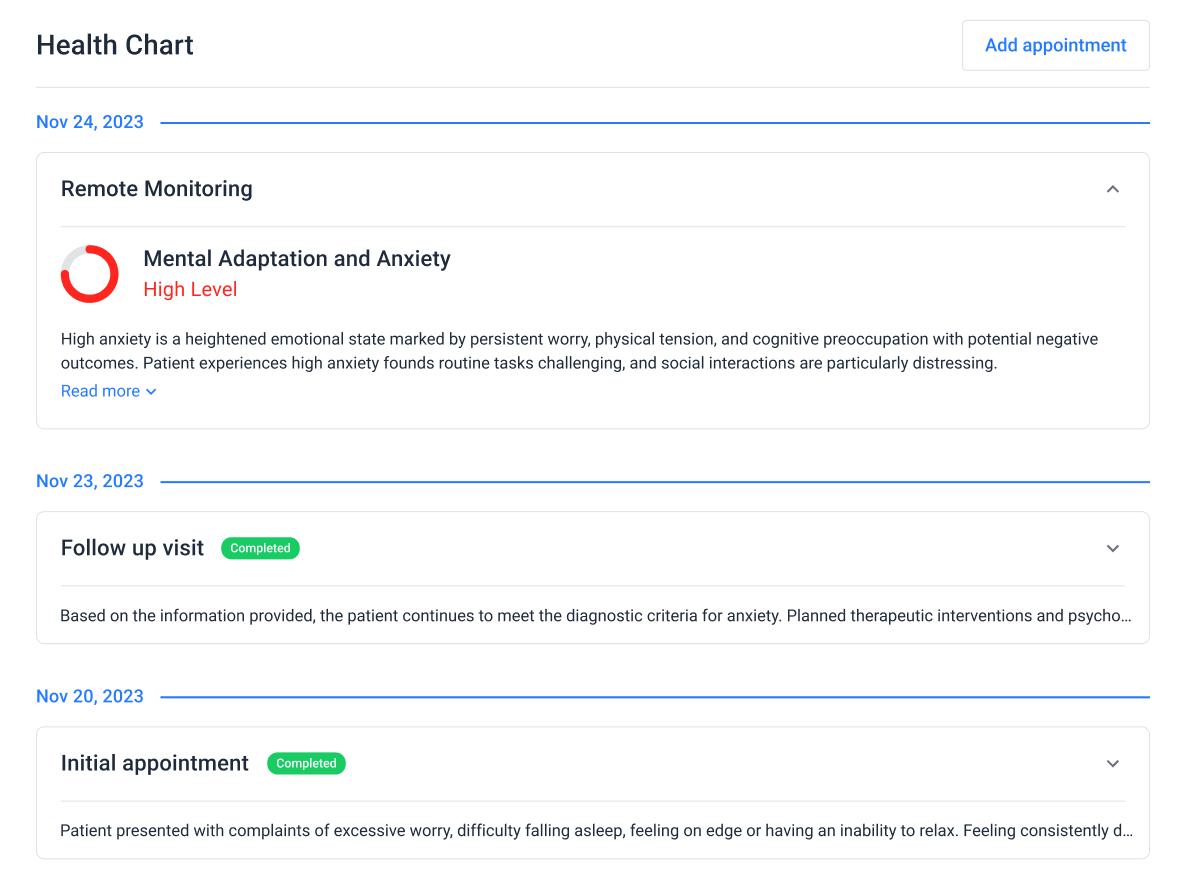Click Completed badge on Initial appointment

point(306,763)
